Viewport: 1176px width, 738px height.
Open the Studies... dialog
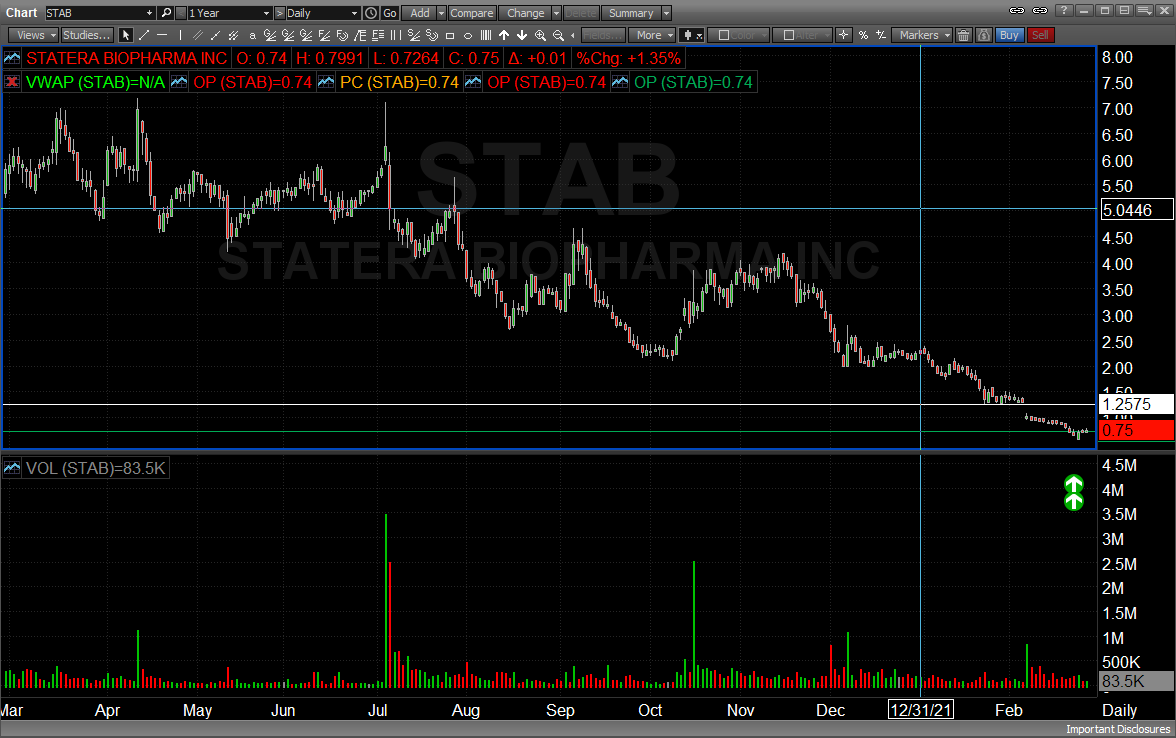[x=86, y=35]
